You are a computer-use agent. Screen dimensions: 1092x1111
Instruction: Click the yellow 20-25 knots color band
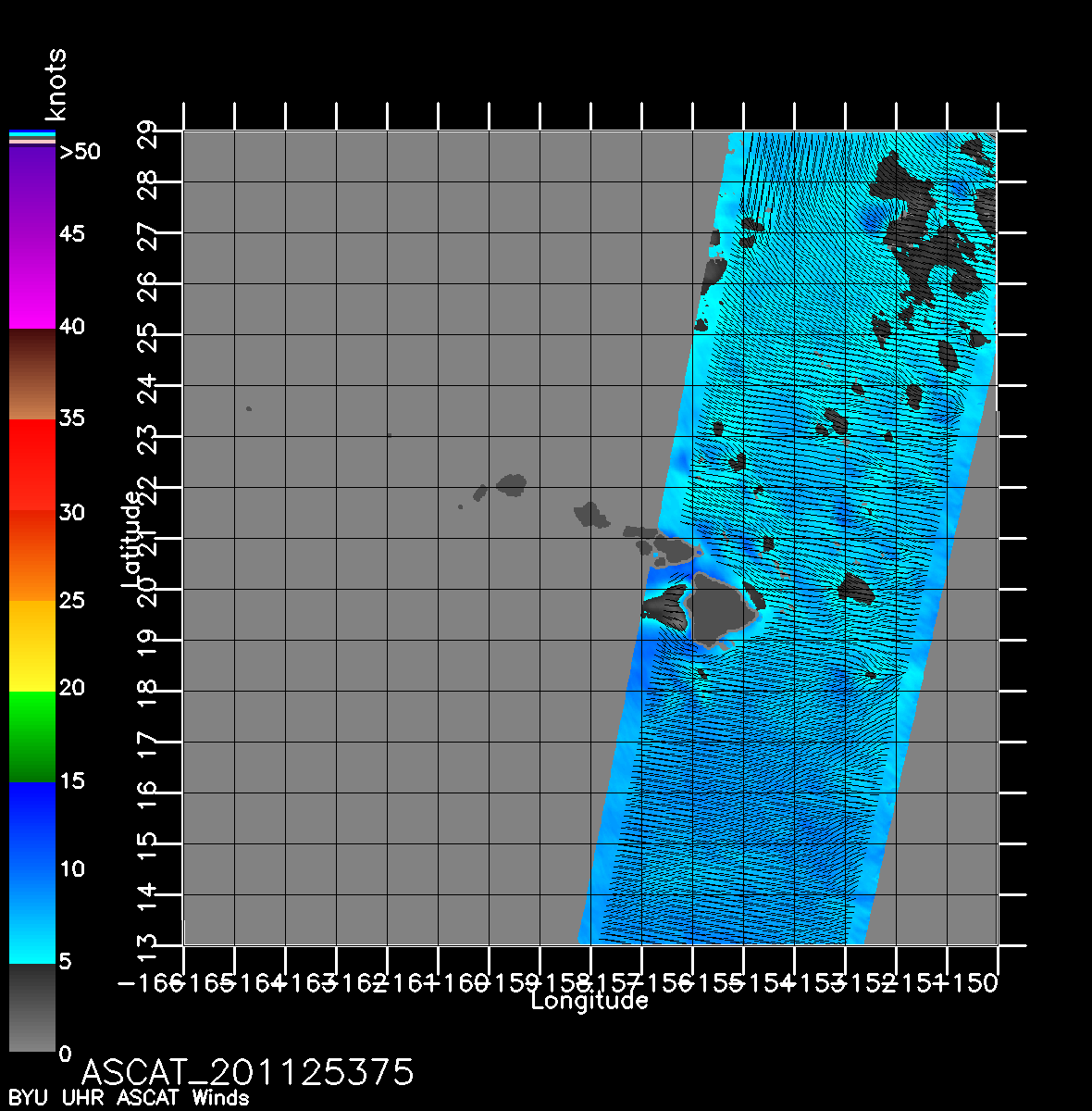click(31, 645)
